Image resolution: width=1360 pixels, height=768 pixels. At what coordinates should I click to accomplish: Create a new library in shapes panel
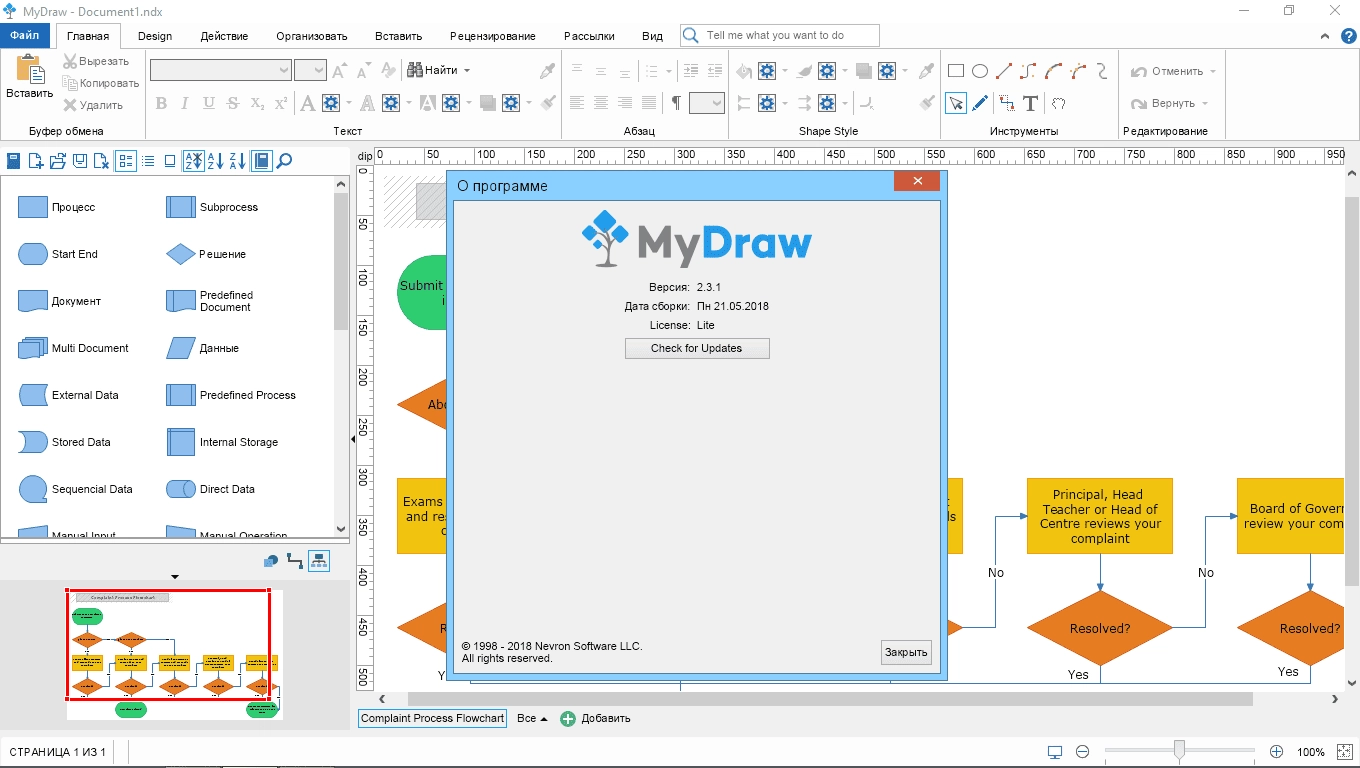(36, 161)
